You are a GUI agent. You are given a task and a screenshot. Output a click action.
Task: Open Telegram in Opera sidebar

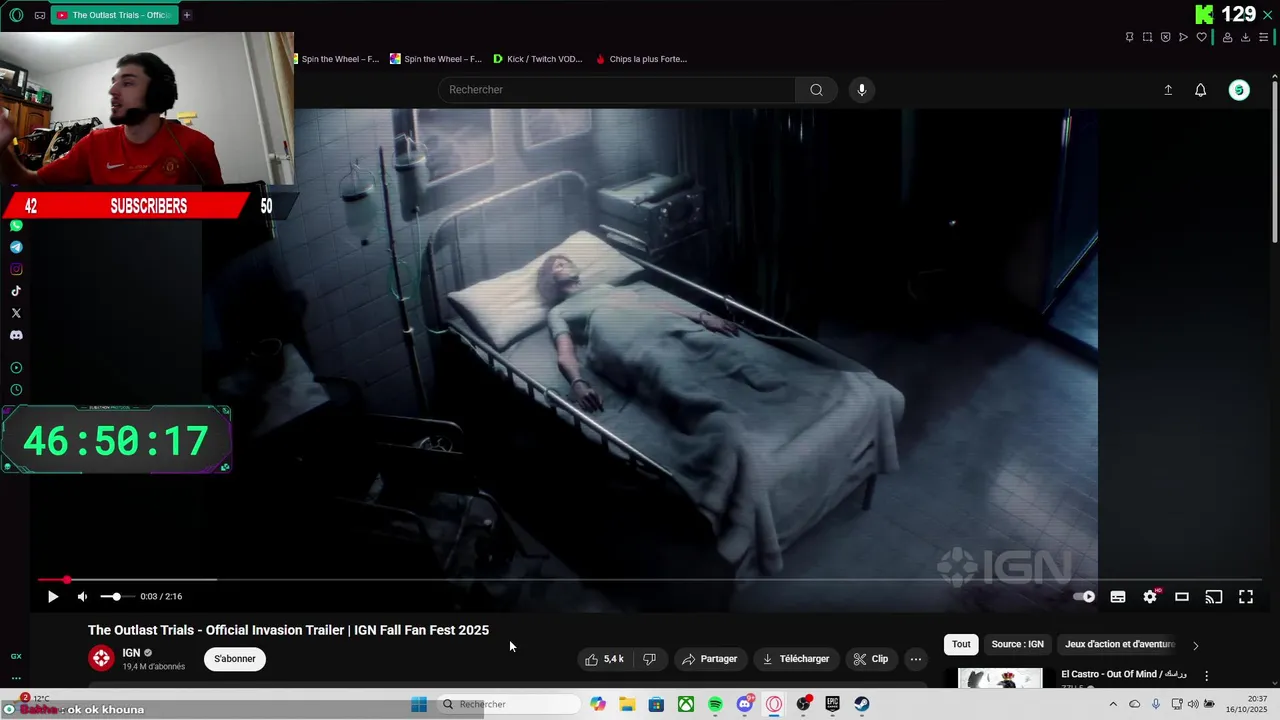(16, 247)
